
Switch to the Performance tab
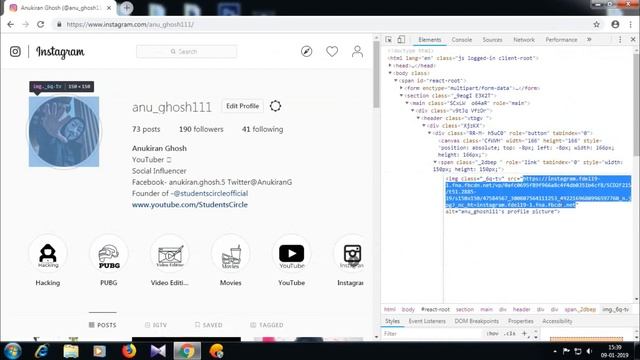[561, 40]
